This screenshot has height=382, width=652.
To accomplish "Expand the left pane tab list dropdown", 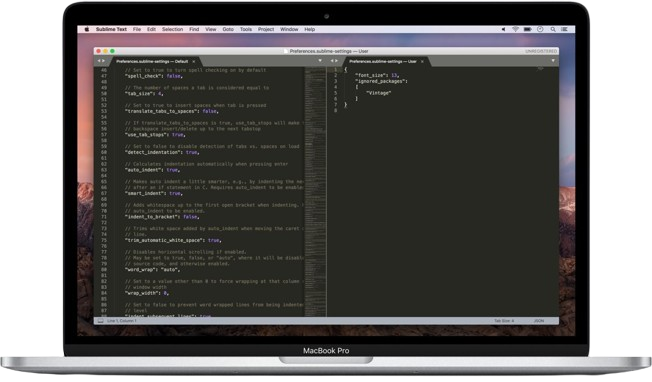I will click(x=320, y=61).
